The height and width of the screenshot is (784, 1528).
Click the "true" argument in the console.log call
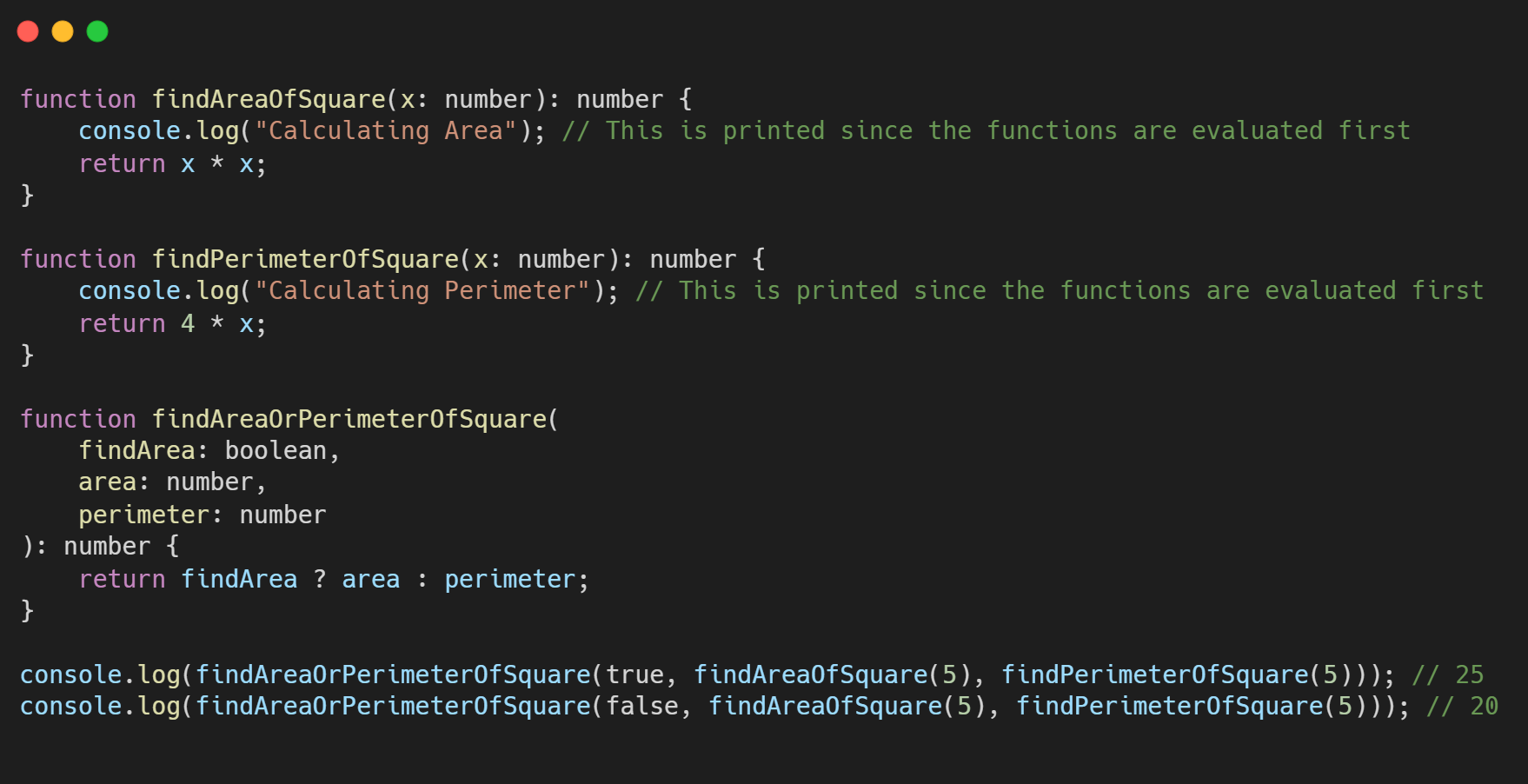(634, 675)
